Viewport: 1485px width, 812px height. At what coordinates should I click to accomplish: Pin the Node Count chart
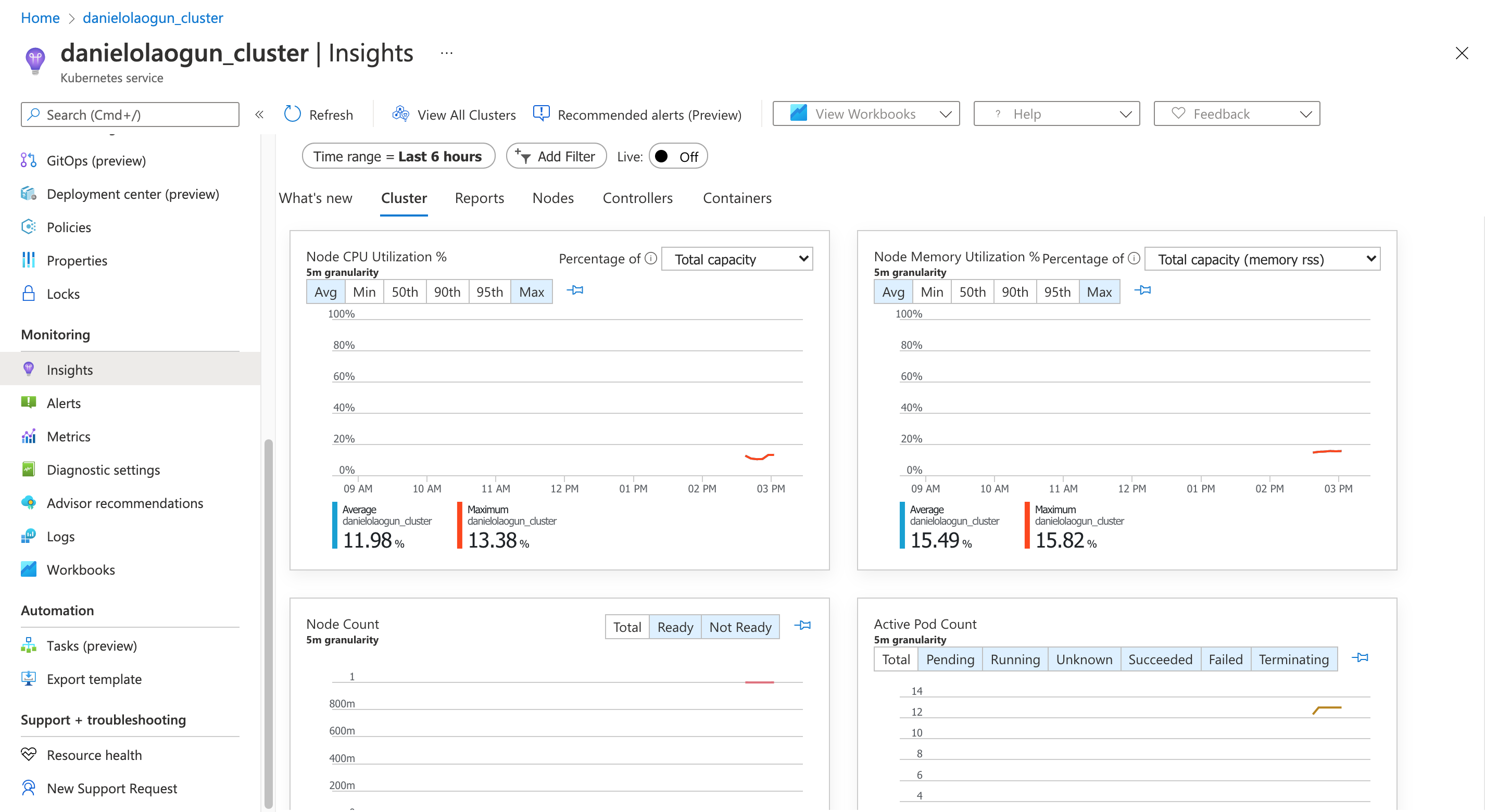[802, 625]
